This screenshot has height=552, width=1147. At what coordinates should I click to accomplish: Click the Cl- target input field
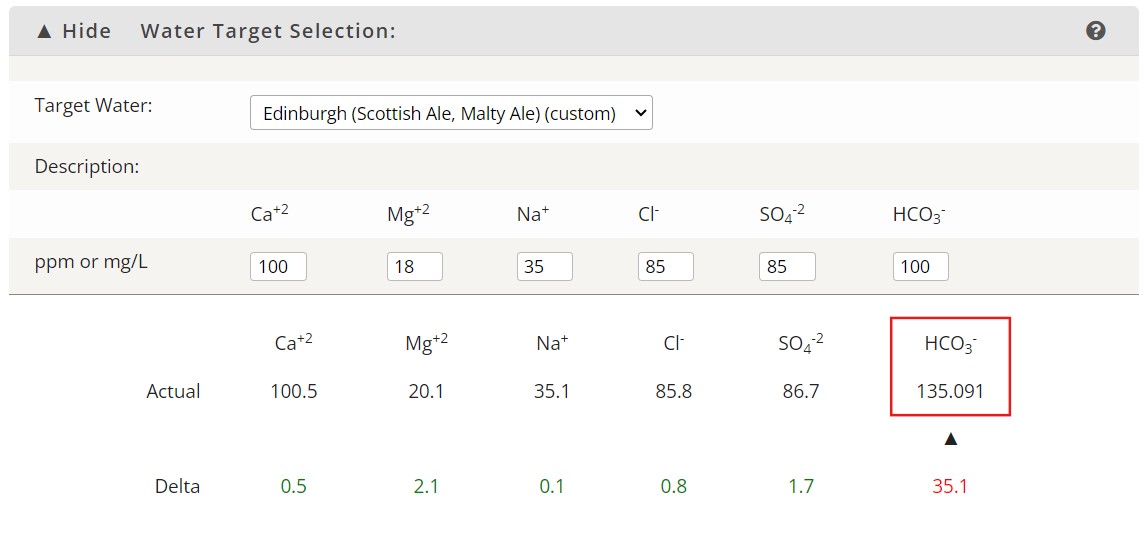666,266
